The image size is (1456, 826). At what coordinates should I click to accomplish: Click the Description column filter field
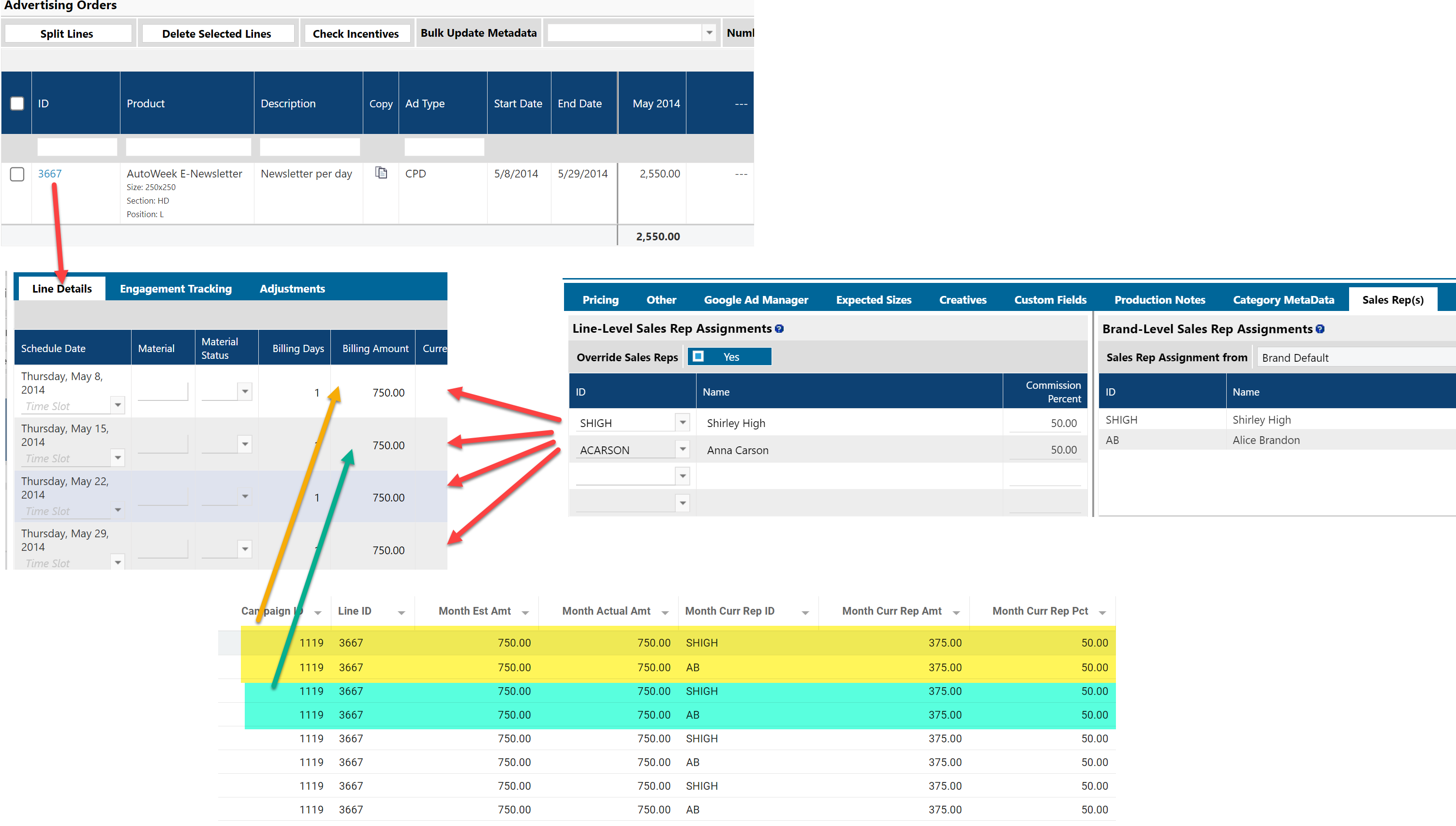click(x=310, y=147)
